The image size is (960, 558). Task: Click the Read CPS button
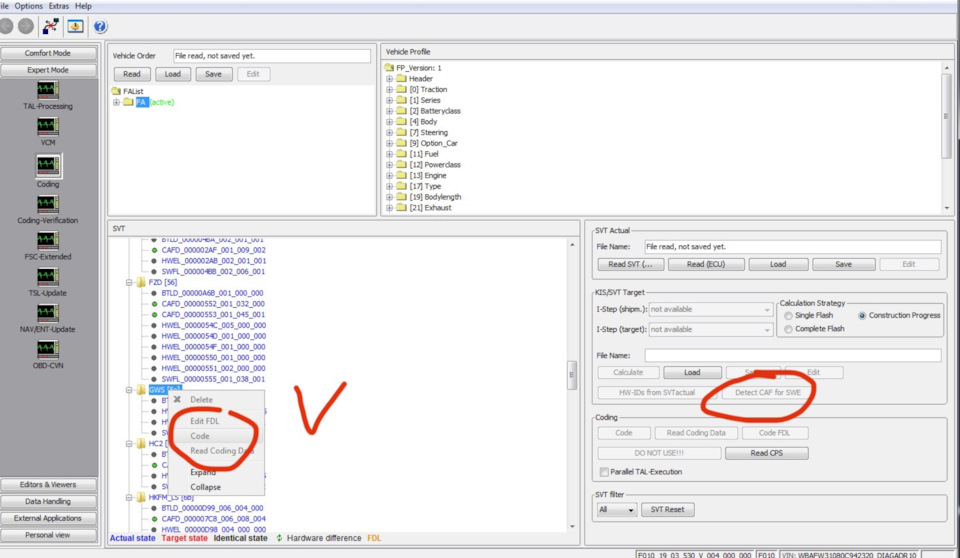pyautogui.click(x=767, y=453)
